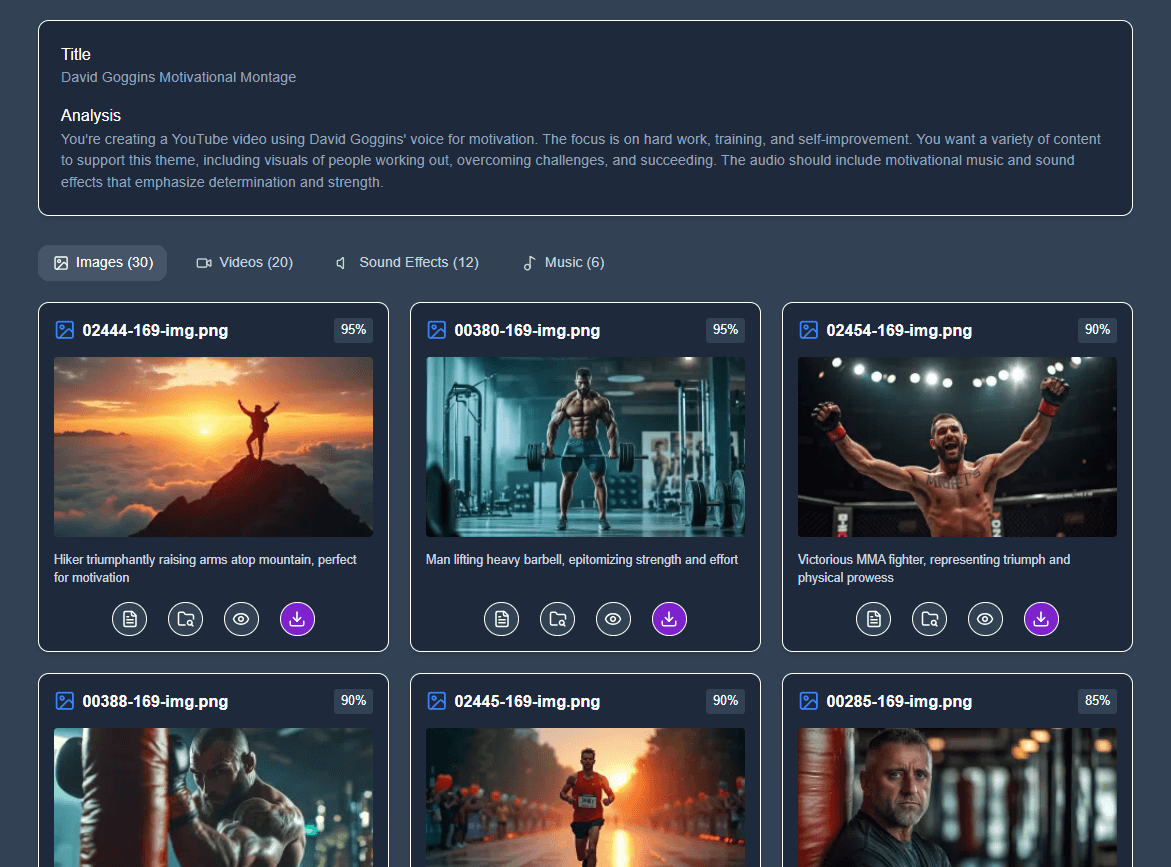Select the filename 02454-169-img.png
Image resolution: width=1171 pixels, height=867 pixels.
(x=899, y=331)
